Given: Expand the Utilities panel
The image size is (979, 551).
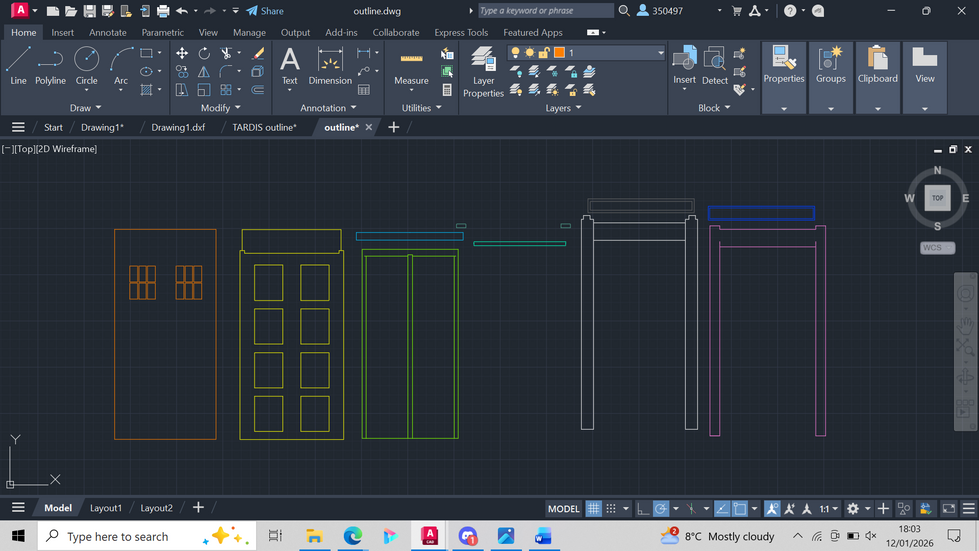Looking at the screenshot, I should (x=421, y=108).
